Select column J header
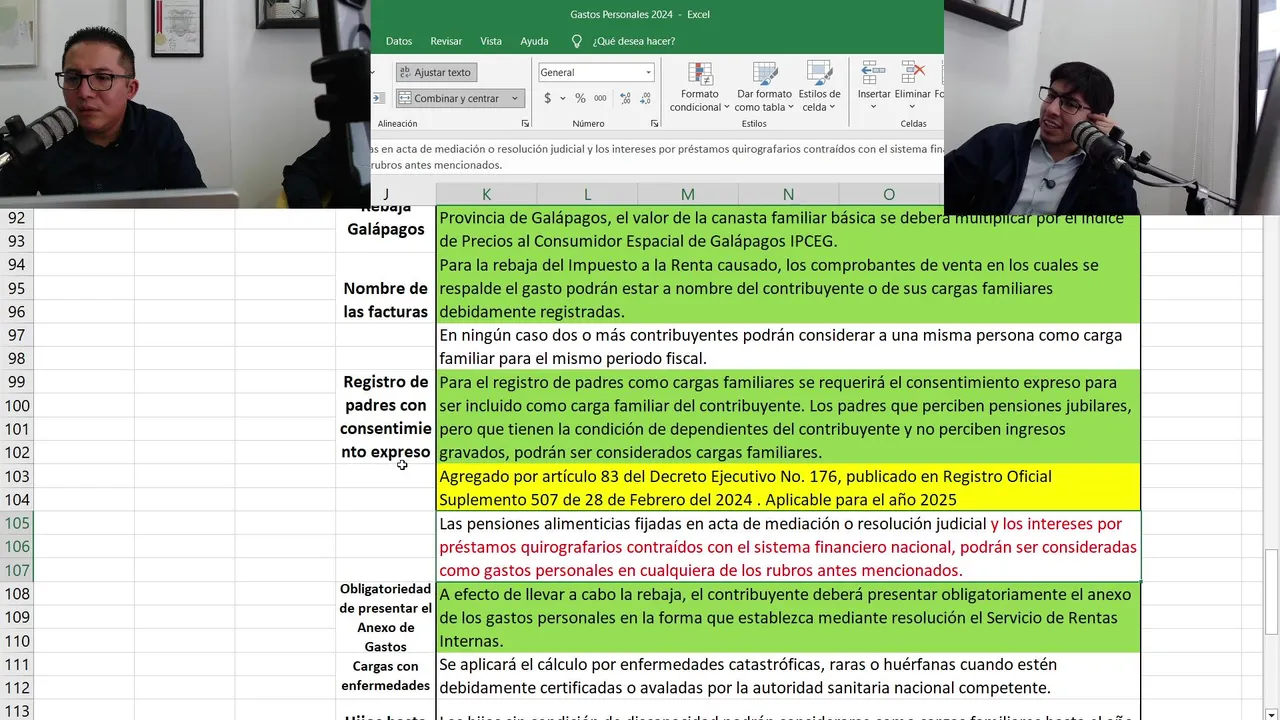 click(x=386, y=194)
